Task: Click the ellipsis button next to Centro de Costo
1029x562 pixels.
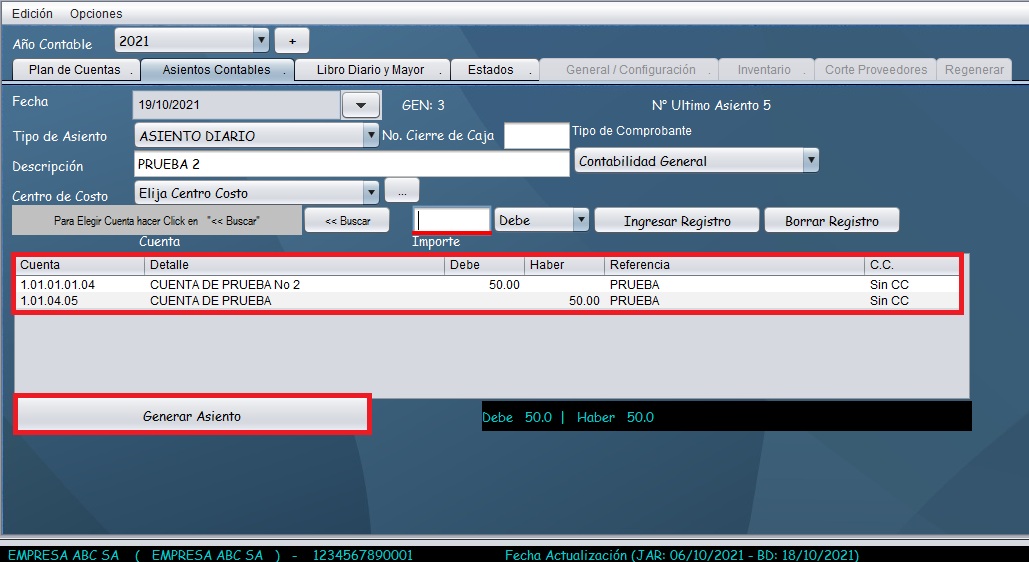Action: tap(401, 190)
